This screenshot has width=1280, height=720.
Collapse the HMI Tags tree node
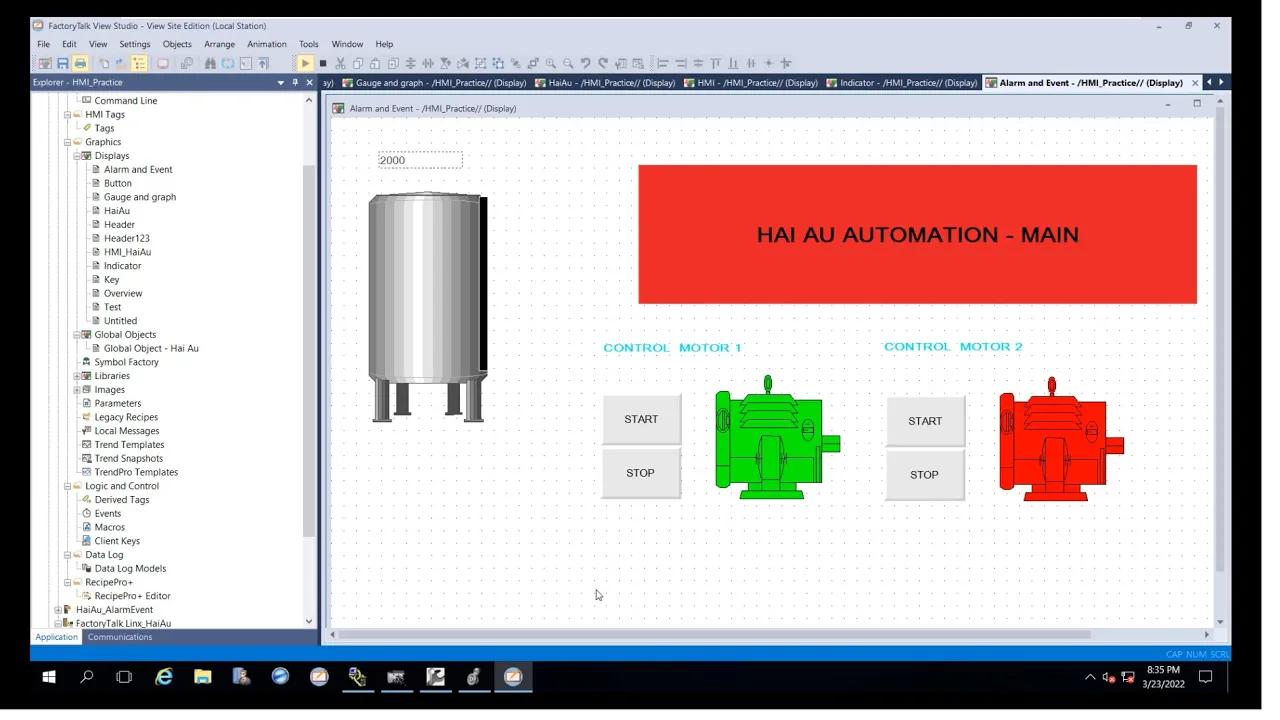coord(67,115)
